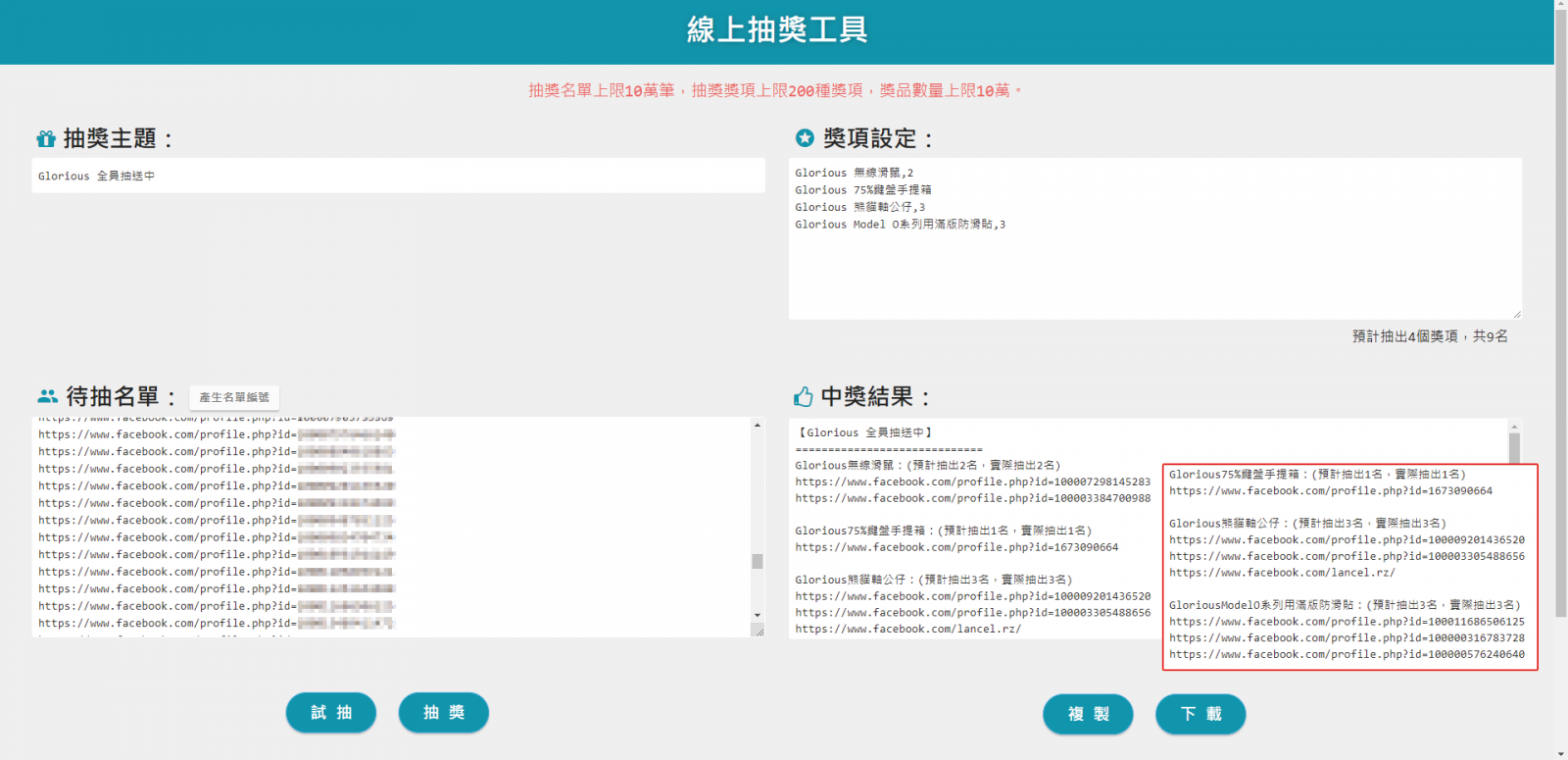1568x760 pixels.
Task: Start the lottery with the 抽獎 button
Action: (444, 713)
